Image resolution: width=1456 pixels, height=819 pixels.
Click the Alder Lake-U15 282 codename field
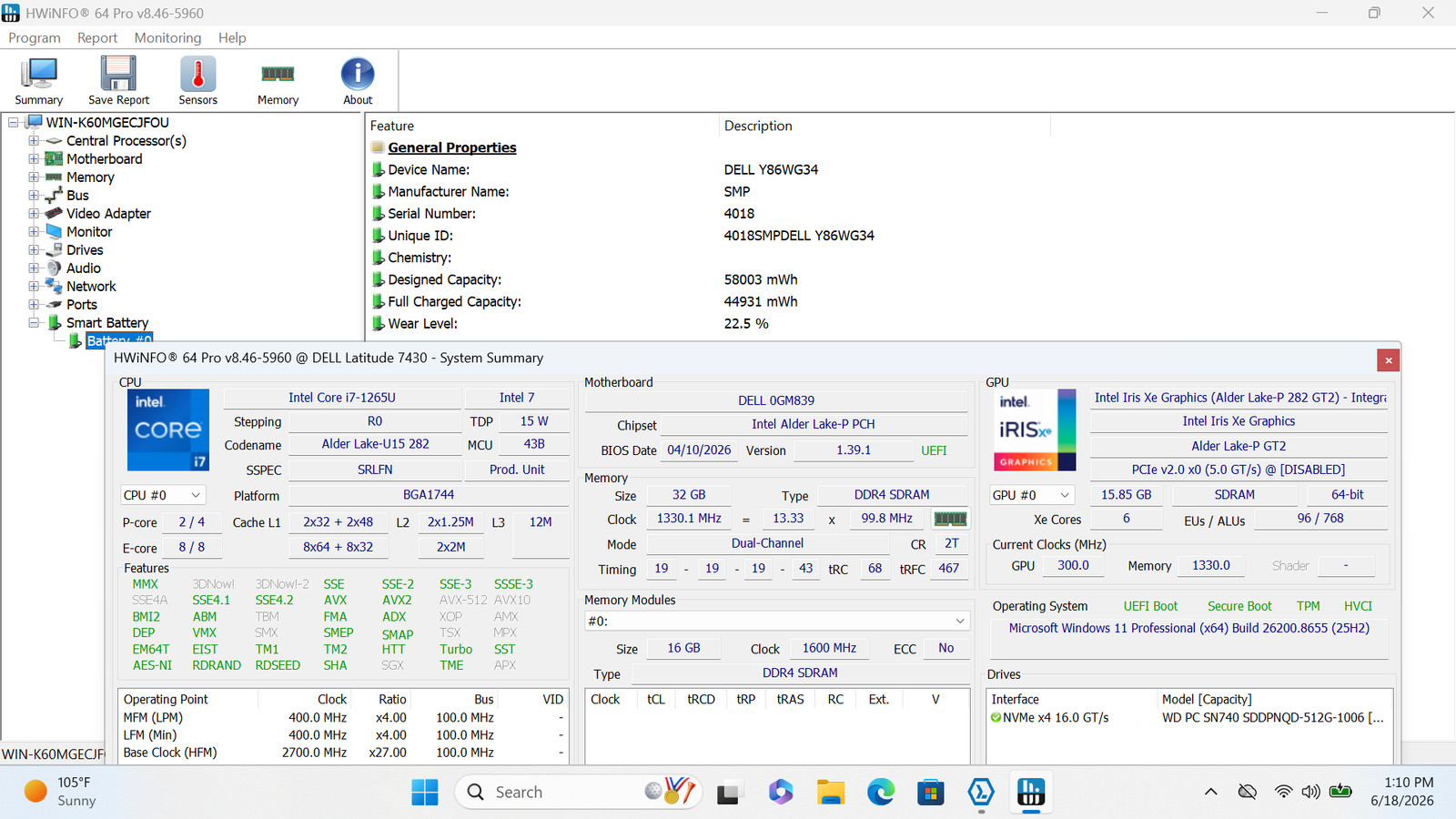pos(375,444)
